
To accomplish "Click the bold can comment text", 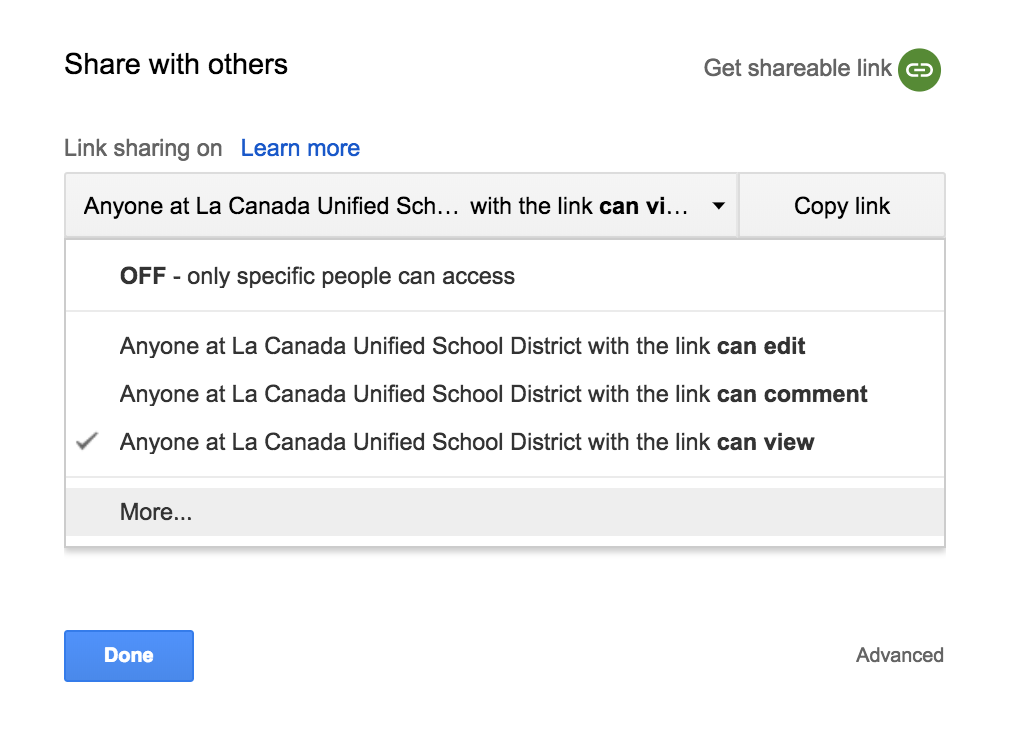I will [x=792, y=394].
